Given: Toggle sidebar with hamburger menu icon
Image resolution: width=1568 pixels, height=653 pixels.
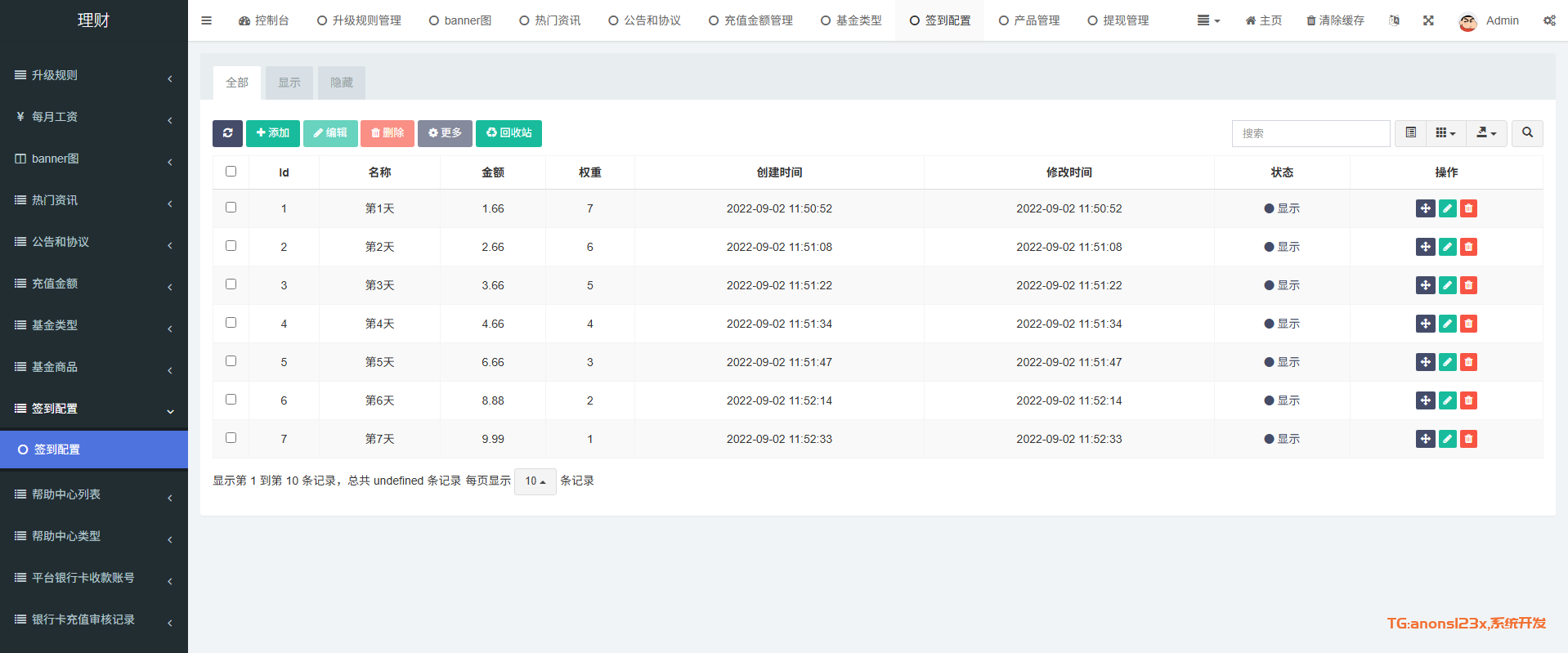Looking at the screenshot, I should pos(206,20).
